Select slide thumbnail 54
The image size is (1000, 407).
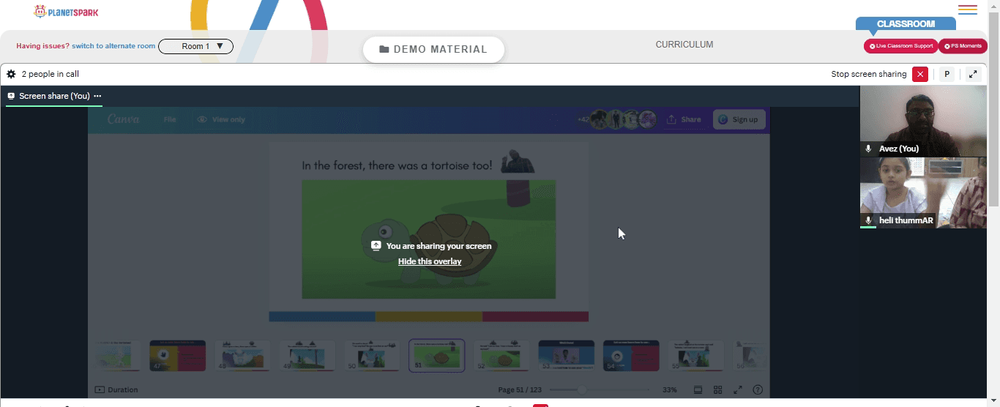(x=631, y=355)
